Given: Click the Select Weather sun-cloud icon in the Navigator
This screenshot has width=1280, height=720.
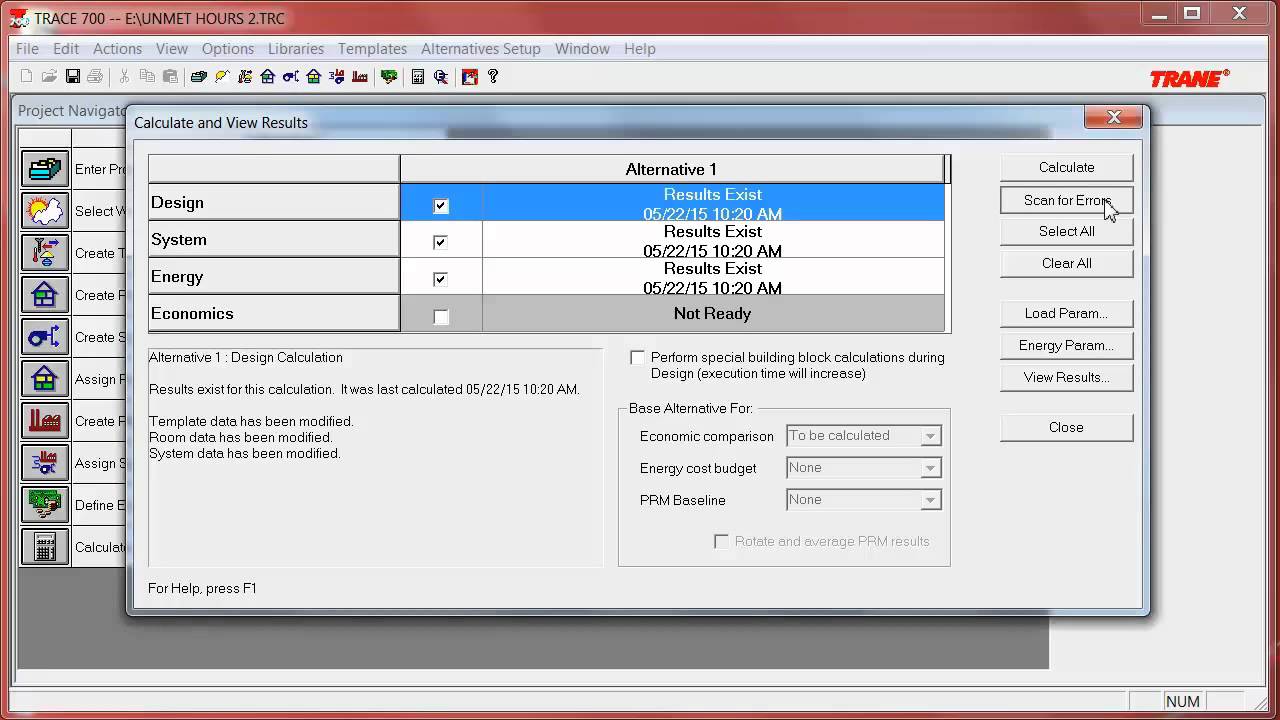Looking at the screenshot, I should coord(45,211).
